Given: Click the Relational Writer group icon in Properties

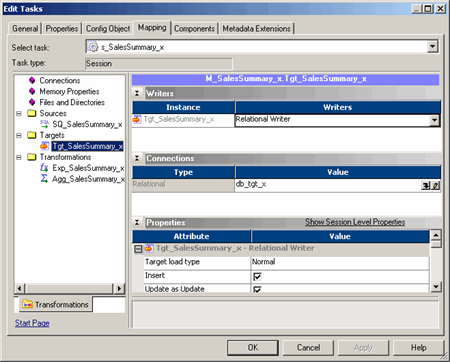Looking at the screenshot, I should click(149, 248).
